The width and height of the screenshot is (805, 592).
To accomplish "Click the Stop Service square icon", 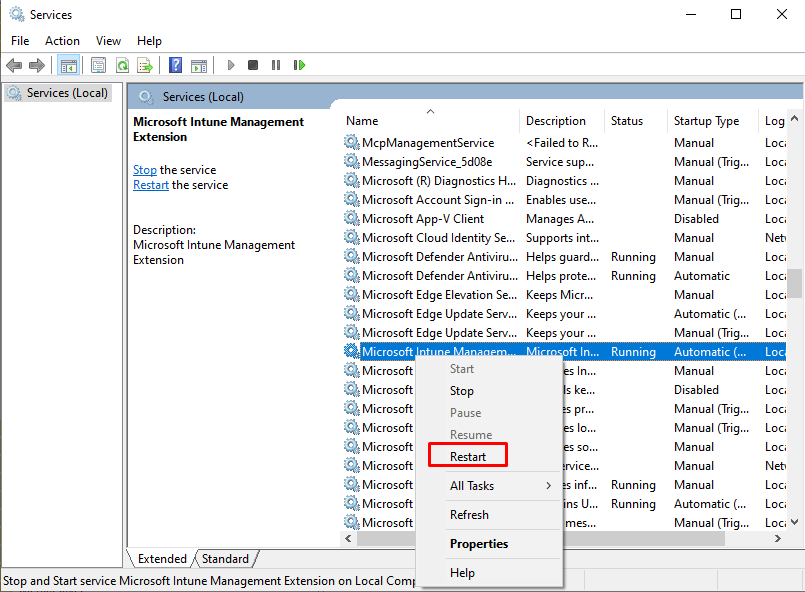I will (253, 65).
